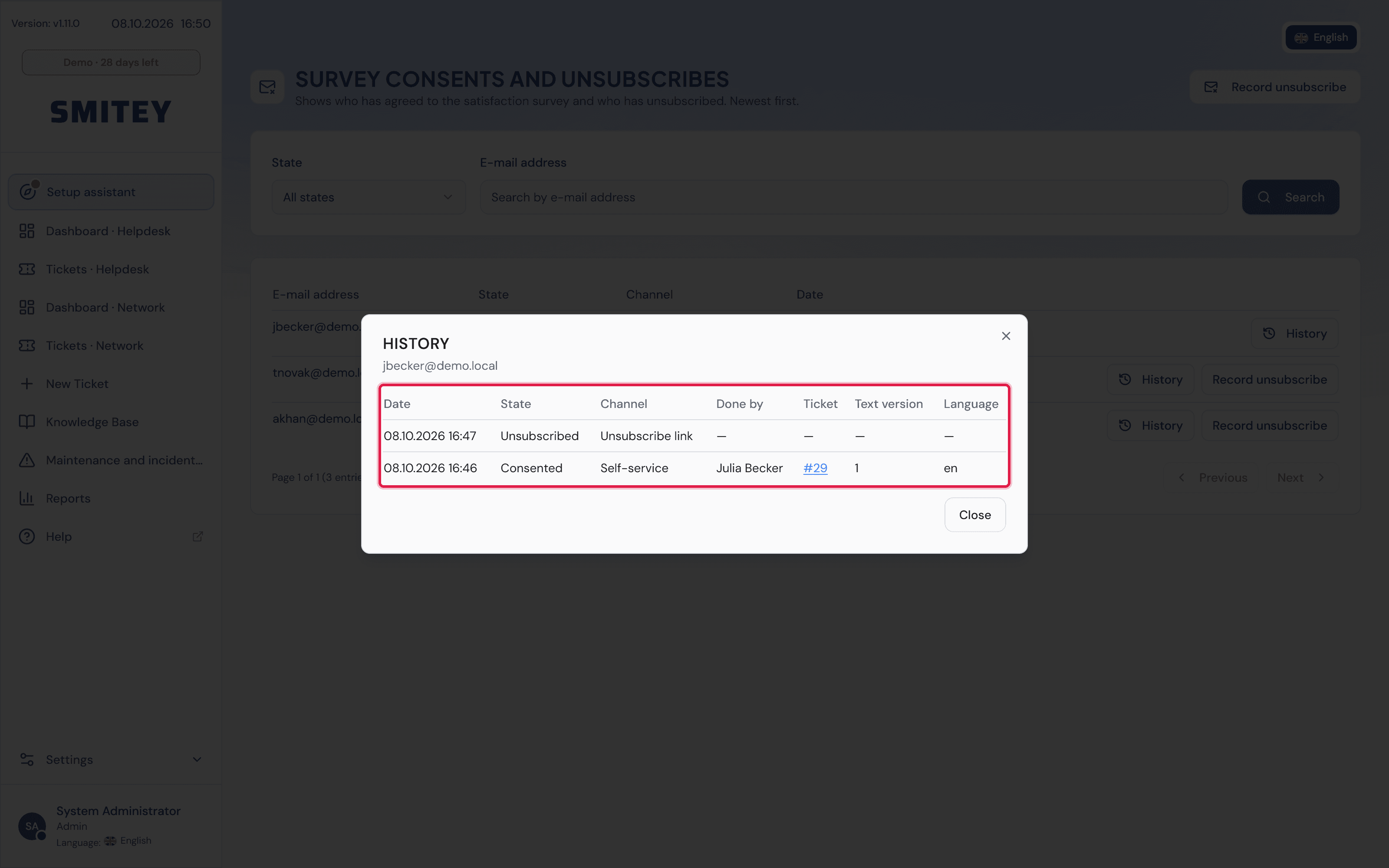Open the Setup assistant

click(111, 192)
